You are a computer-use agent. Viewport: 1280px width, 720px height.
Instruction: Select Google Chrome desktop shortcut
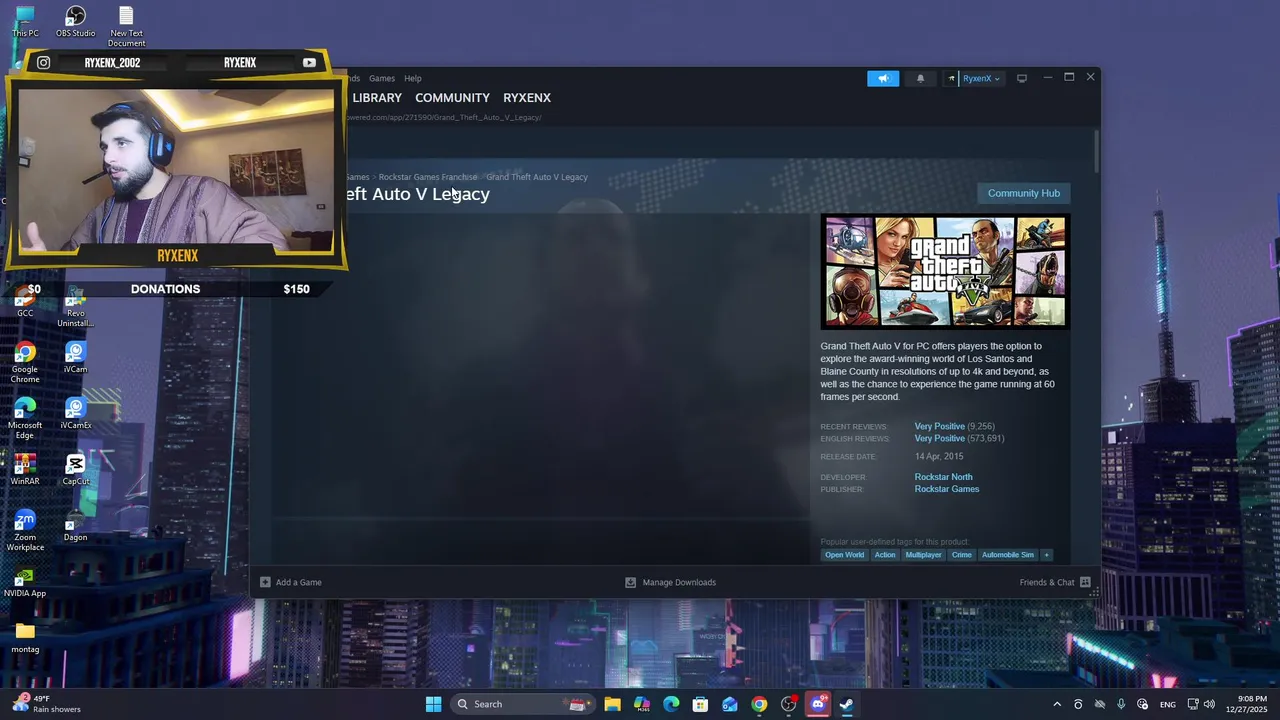25,362
